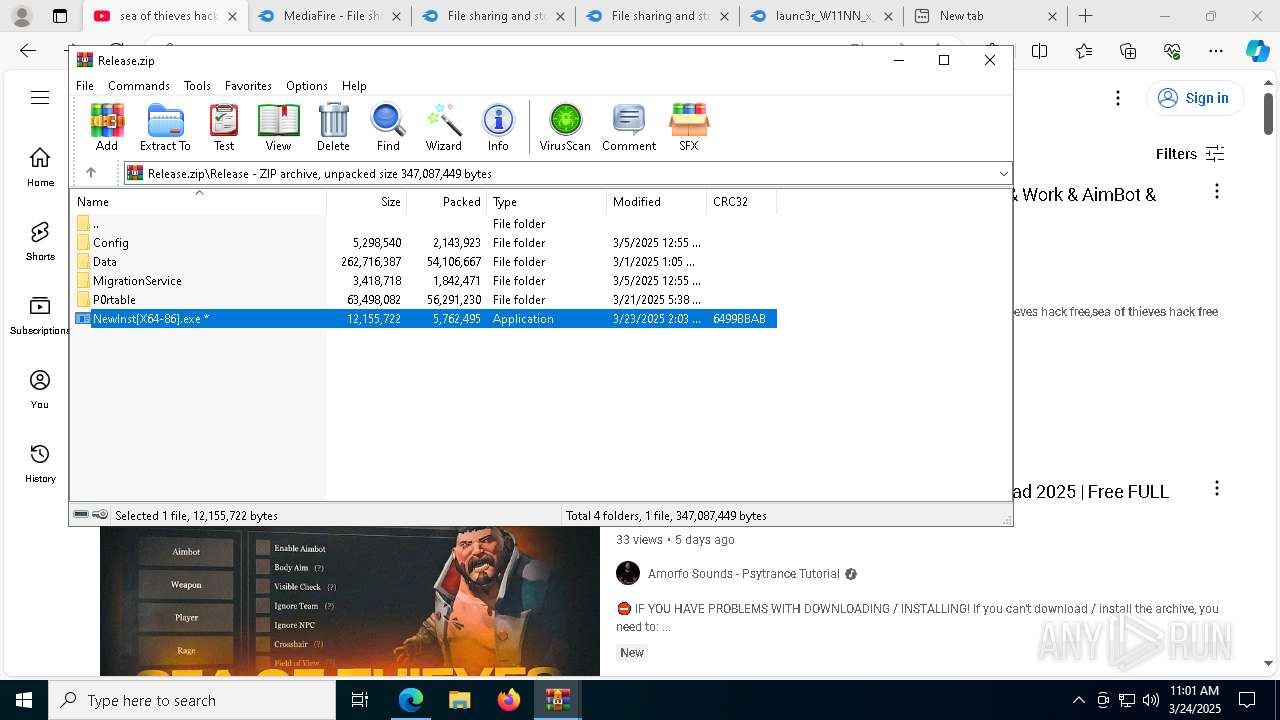Click the Type here to search box
Image resolution: width=1280 pixels, height=720 pixels.
192,700
